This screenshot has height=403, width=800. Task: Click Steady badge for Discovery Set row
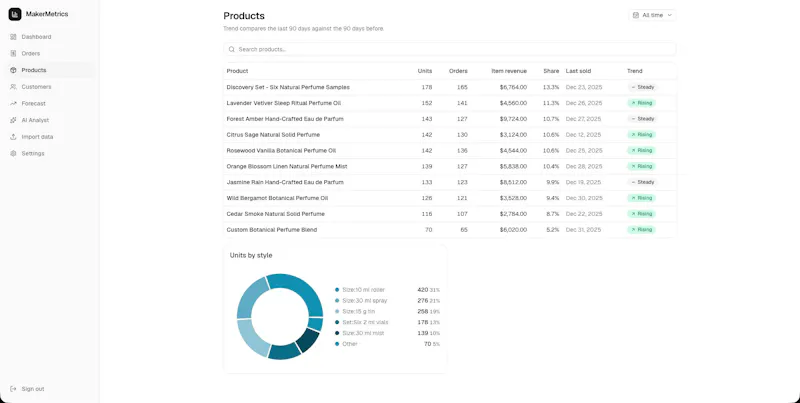click(642, 87)
